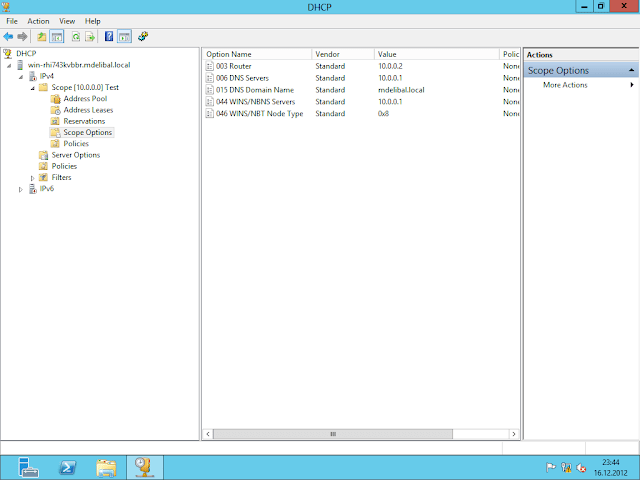Click the Back arrow toolbar icon
This screenshot has width=640, height=480.
pyautogui.click(x=9, y=37)
